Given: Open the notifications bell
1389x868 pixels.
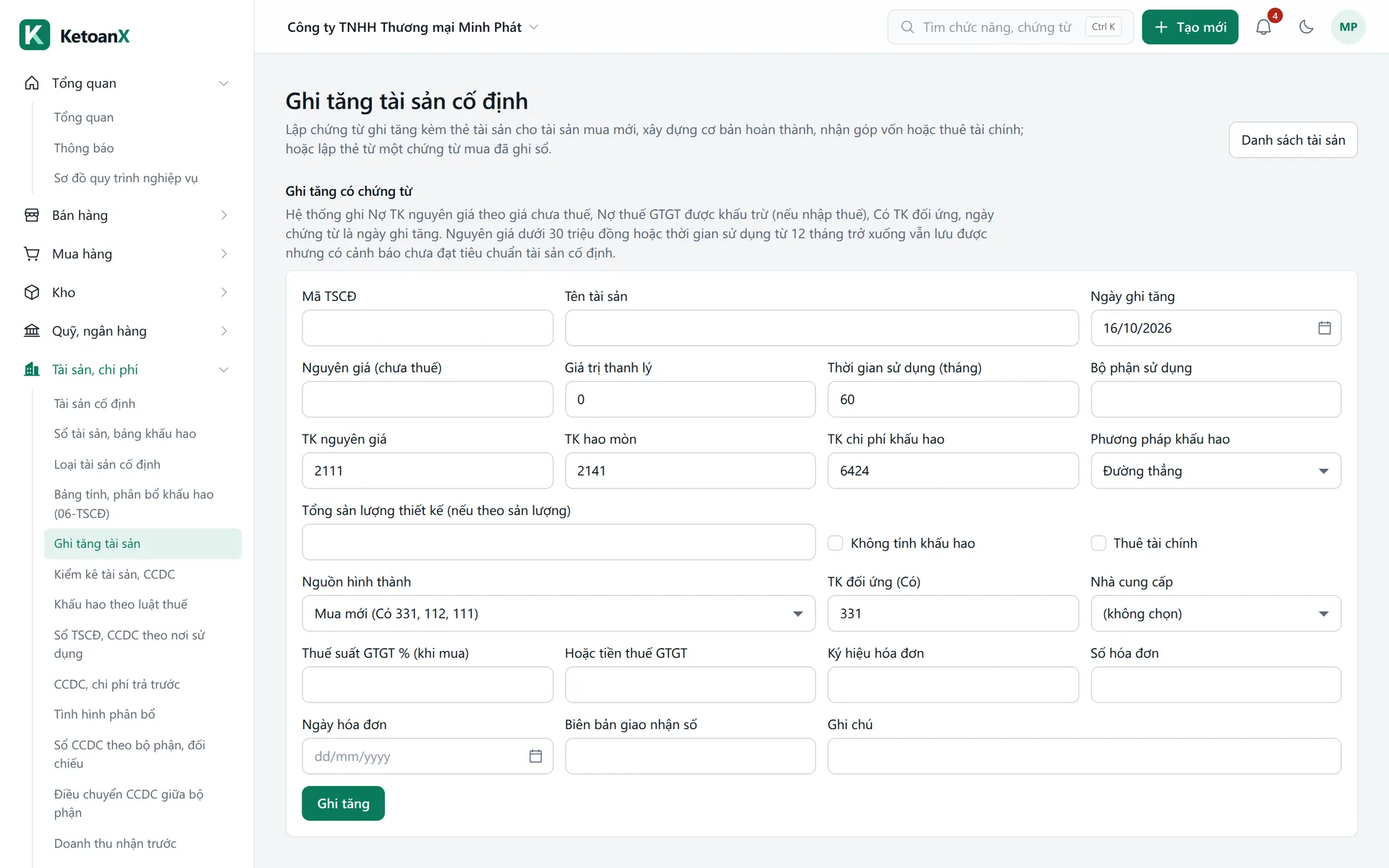Looking at the screenshot, I should 1263,27.
